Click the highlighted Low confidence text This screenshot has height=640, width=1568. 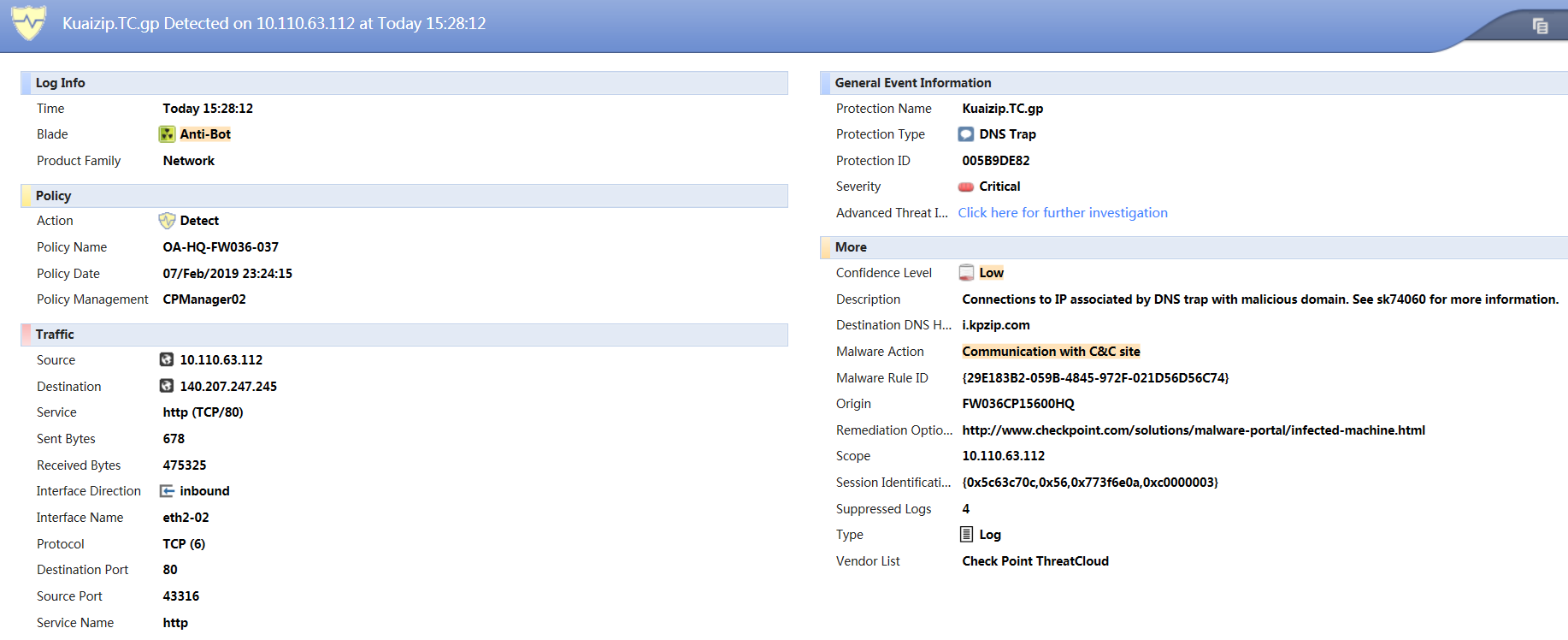[991, 273]
